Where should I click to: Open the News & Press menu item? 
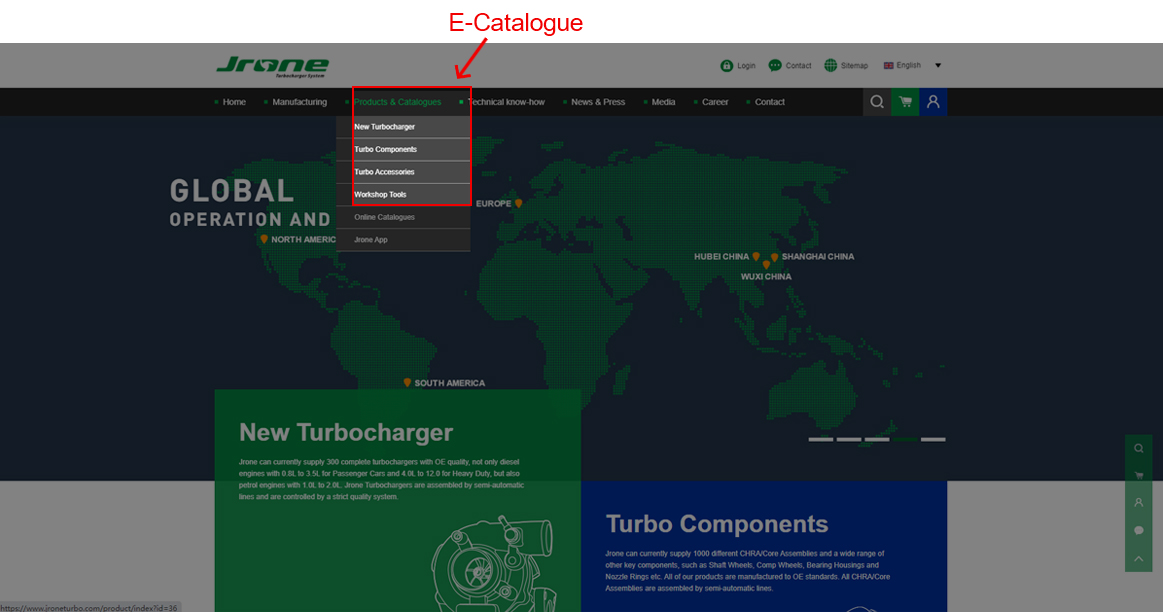598,102
